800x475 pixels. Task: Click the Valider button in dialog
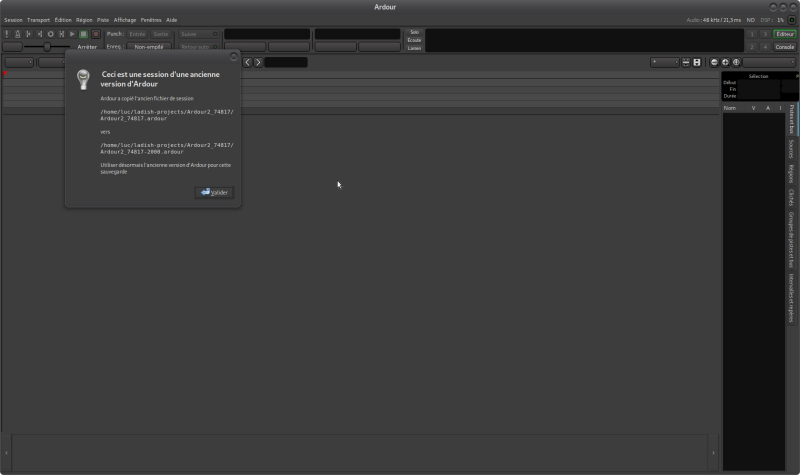[214, 192]
